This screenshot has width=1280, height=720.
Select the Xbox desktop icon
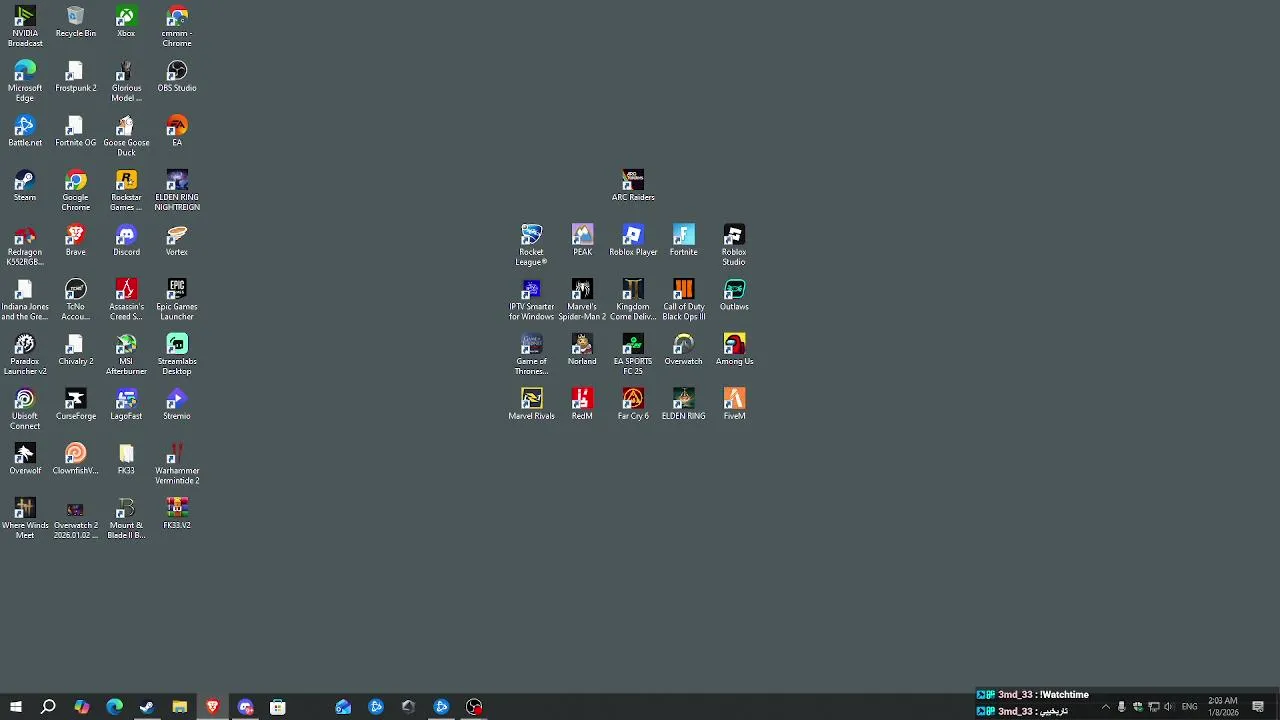coord(126,22)
